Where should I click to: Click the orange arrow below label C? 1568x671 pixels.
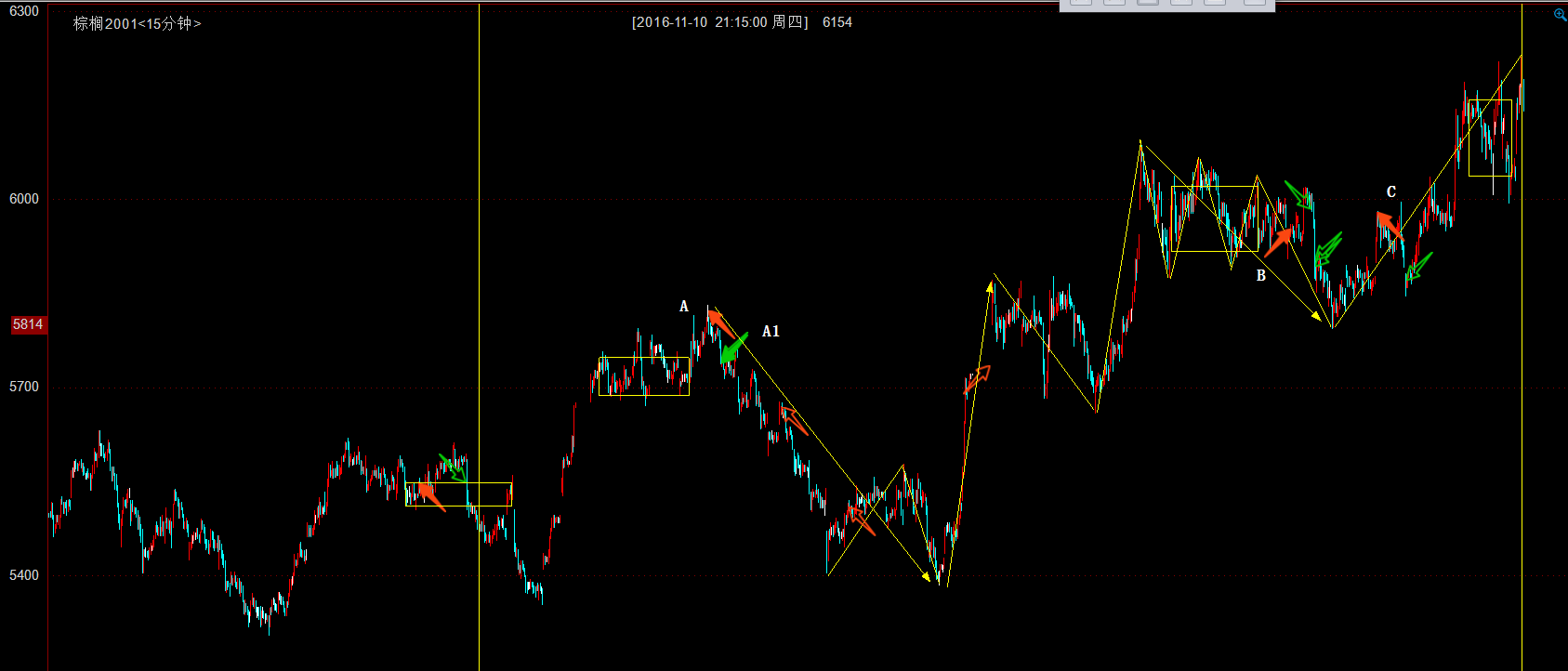tap(1390, 226)
